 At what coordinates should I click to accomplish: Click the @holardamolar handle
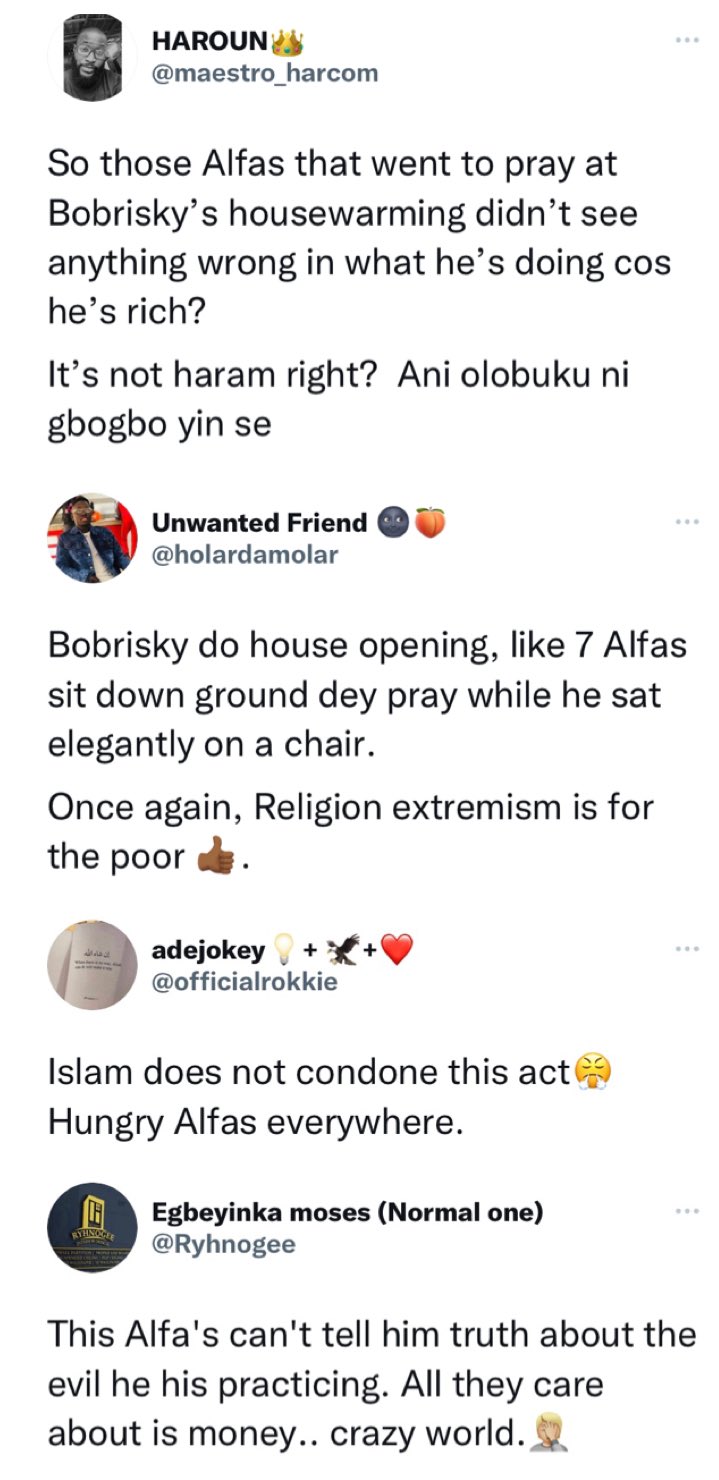245,554
